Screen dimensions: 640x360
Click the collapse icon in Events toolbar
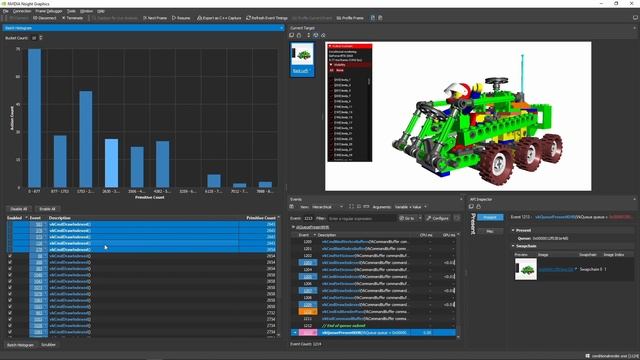359,207
